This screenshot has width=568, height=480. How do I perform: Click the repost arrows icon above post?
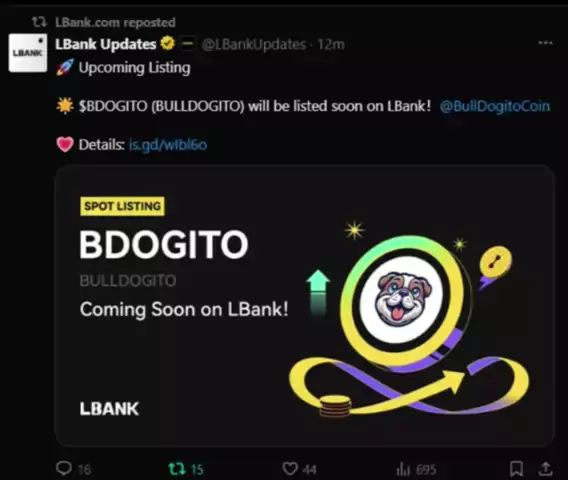(39, 22)
